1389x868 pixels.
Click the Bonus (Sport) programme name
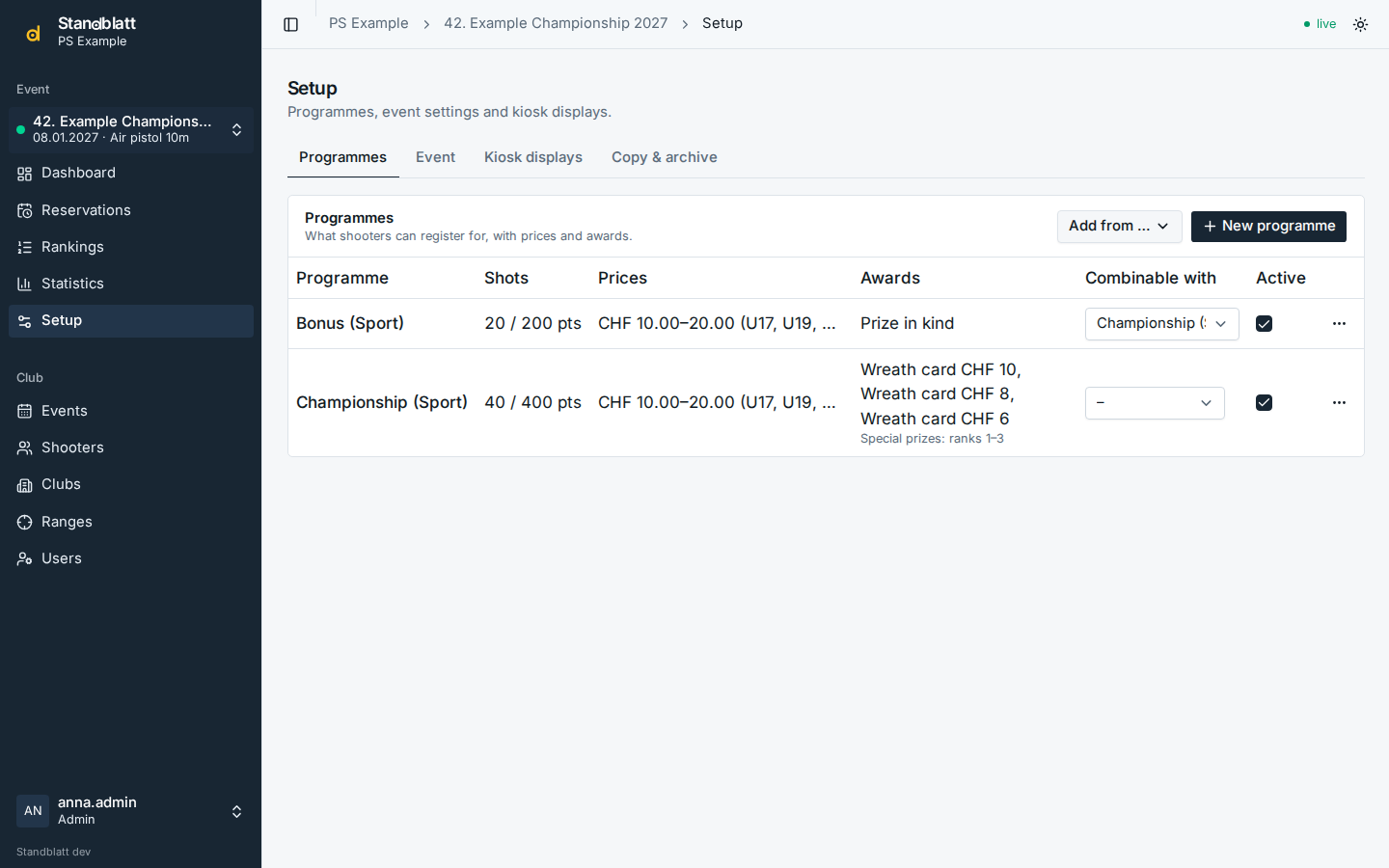[350, 323]
